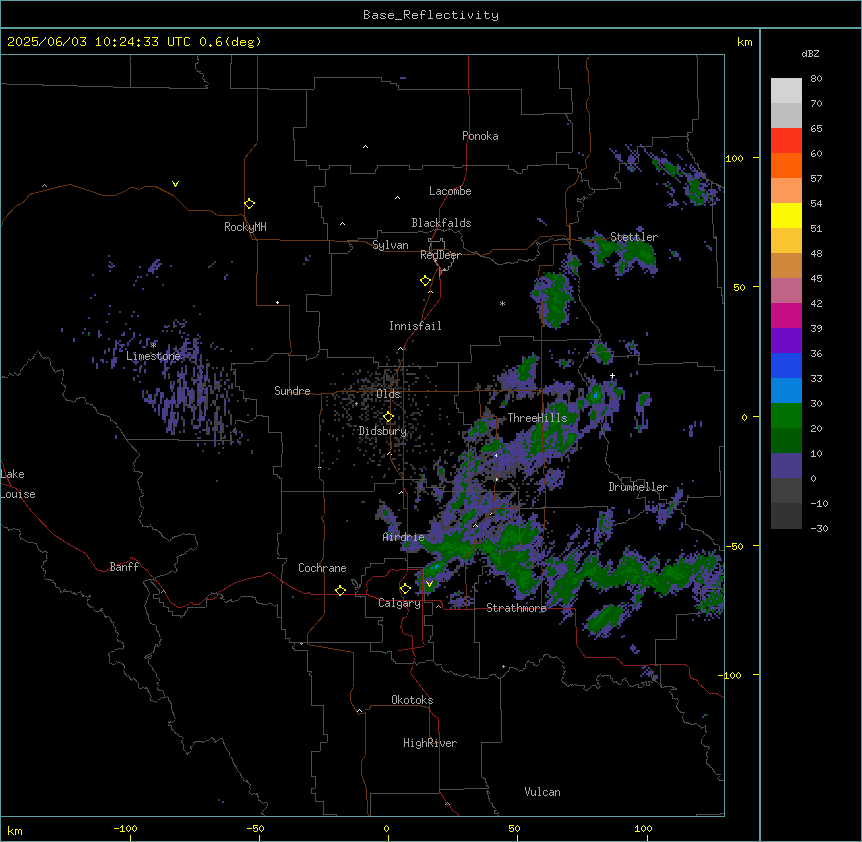The width and height of the screenshot is (862, 842).
Task: Click the yellow V marker east of Calgary diamond
Action: click(429, 584)
